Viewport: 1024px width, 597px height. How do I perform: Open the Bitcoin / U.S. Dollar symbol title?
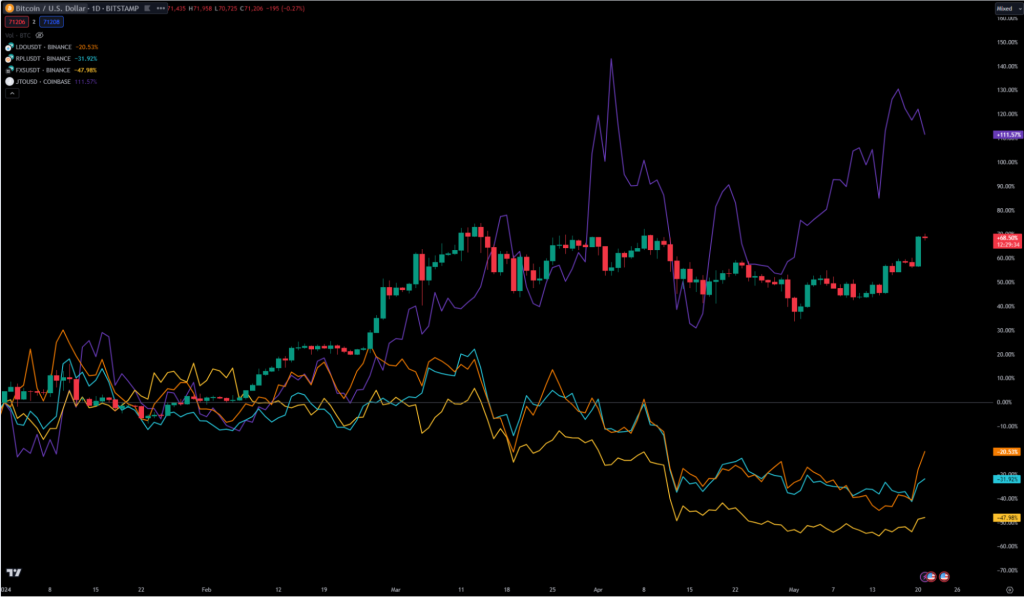(x=50, y=8)
